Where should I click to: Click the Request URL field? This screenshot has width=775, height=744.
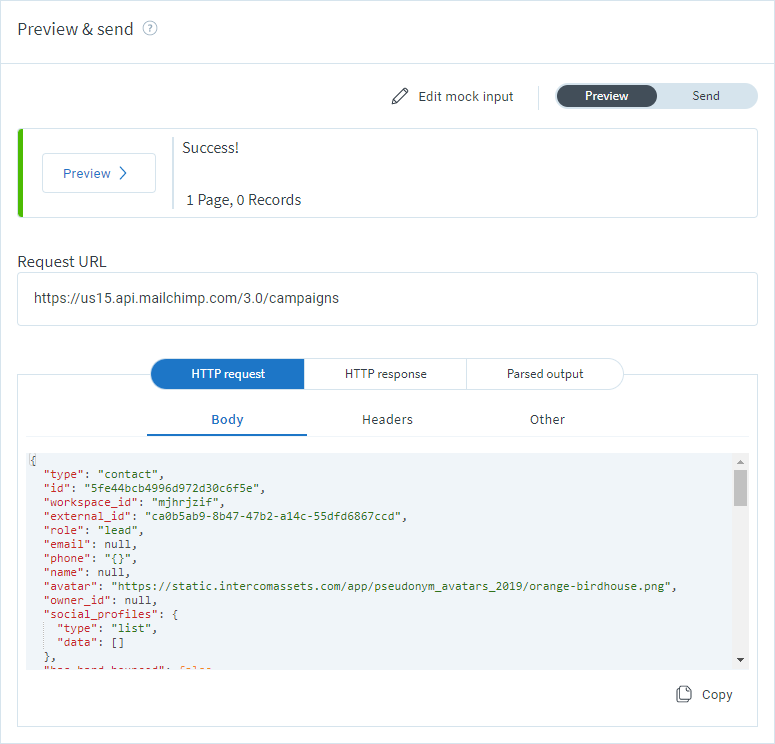pyautogui.click(x=387, y=299)
